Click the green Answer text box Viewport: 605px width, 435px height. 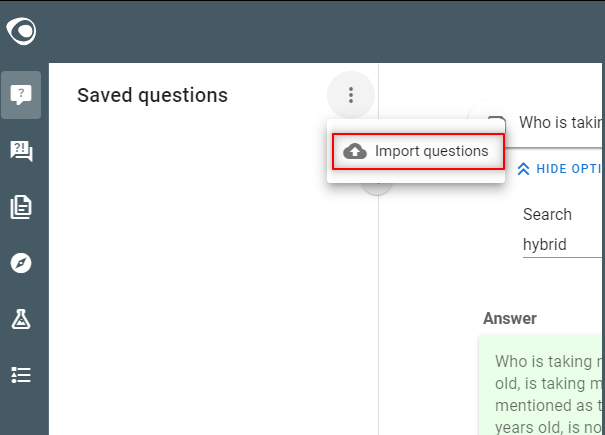pos(541,385)
